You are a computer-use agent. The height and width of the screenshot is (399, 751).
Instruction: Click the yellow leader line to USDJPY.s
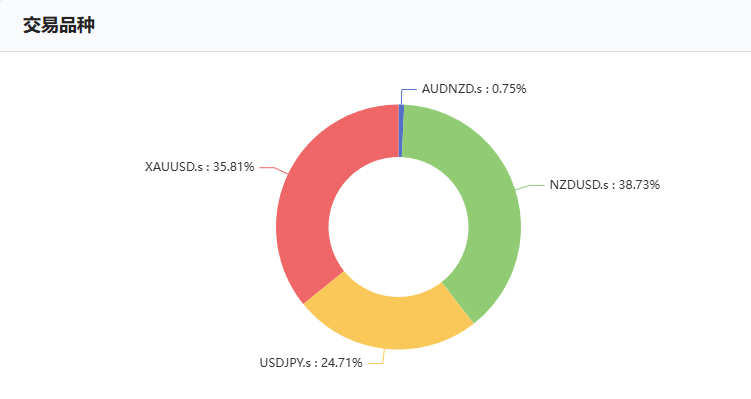tap(376, 359)
